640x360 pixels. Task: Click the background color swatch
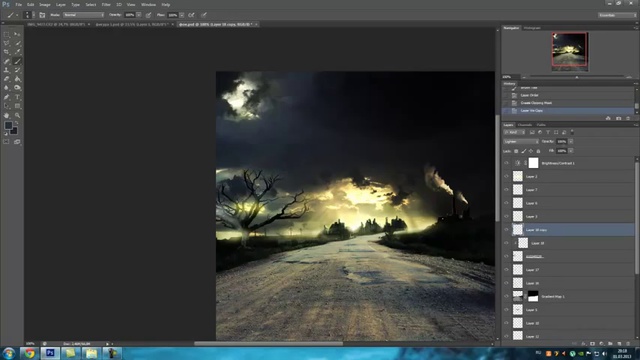click(x=14, y=131)
